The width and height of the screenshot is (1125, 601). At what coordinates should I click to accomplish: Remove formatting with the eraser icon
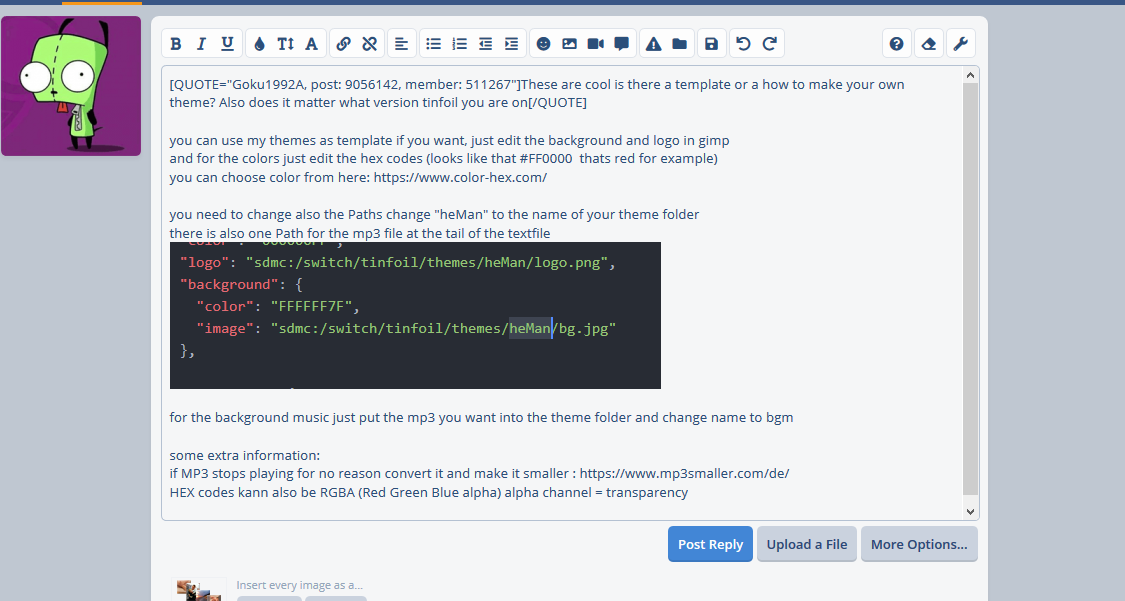928,44
